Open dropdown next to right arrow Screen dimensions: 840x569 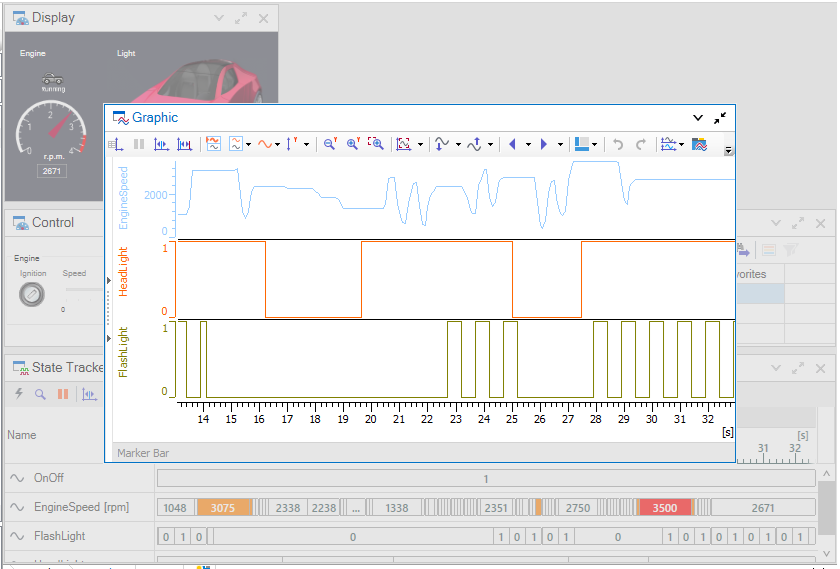(560, 145)
